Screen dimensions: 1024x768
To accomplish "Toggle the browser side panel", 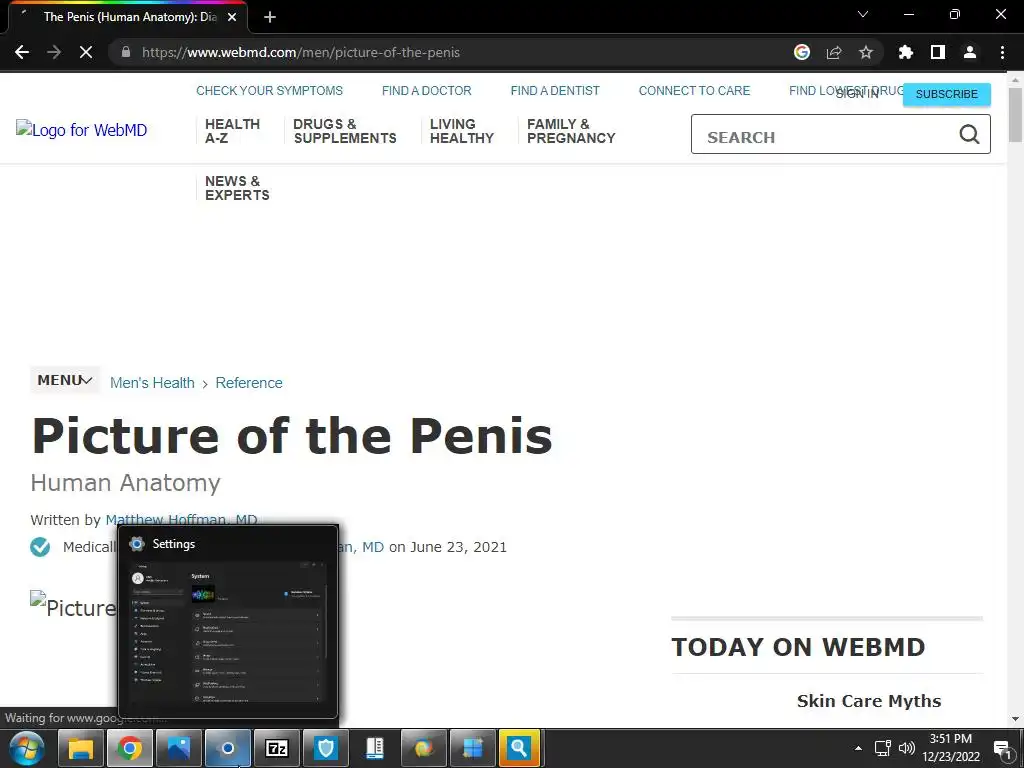I will coord(938,52).
